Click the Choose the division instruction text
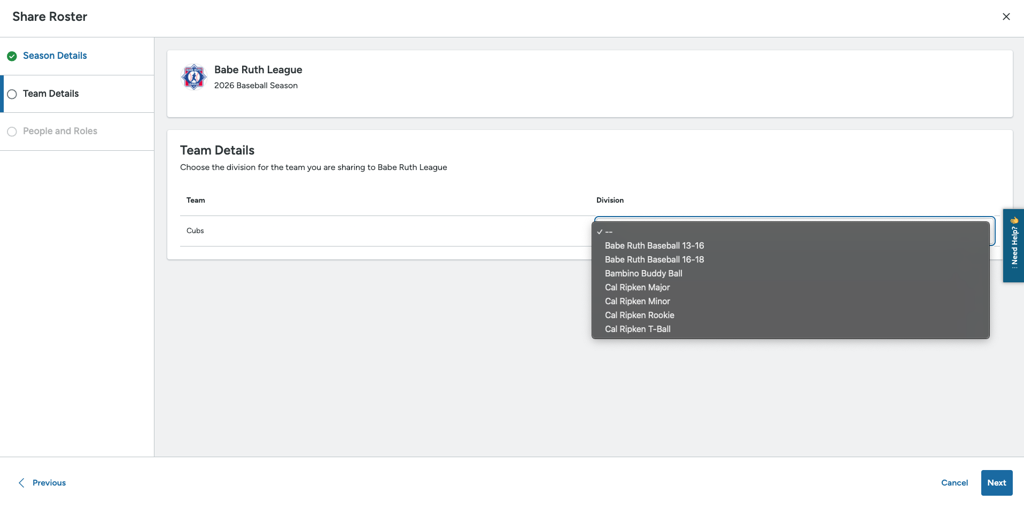The height and width of the screenshot is (508, 1024). tap(313, 167)
